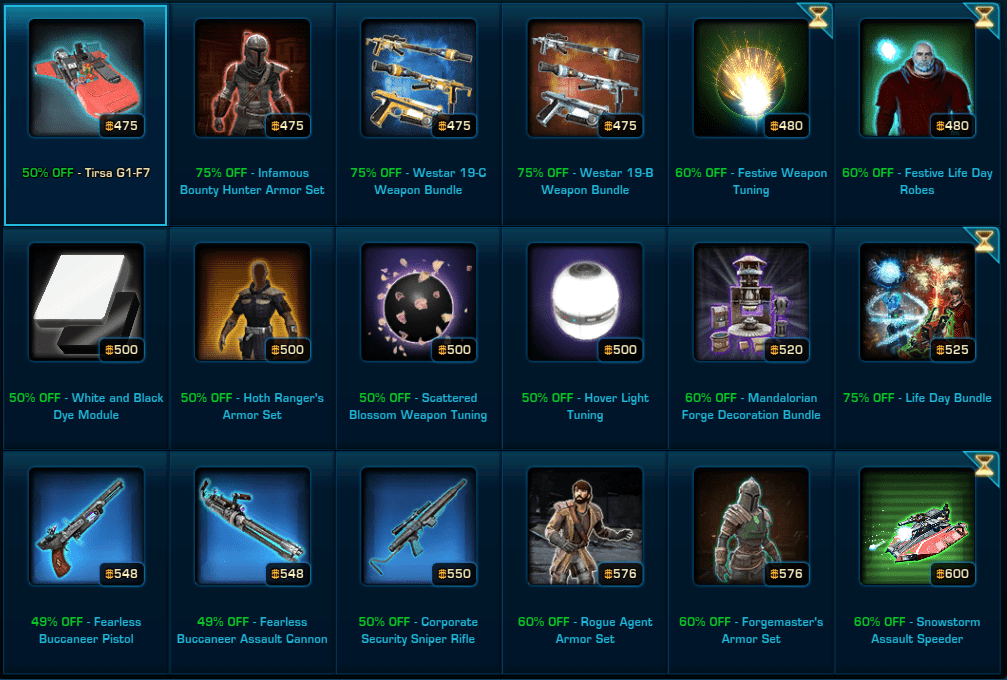View the Mandalorian Forge Decoration Bundle thumbnail
Screen dimensions: 1007x680
[751, 302]
